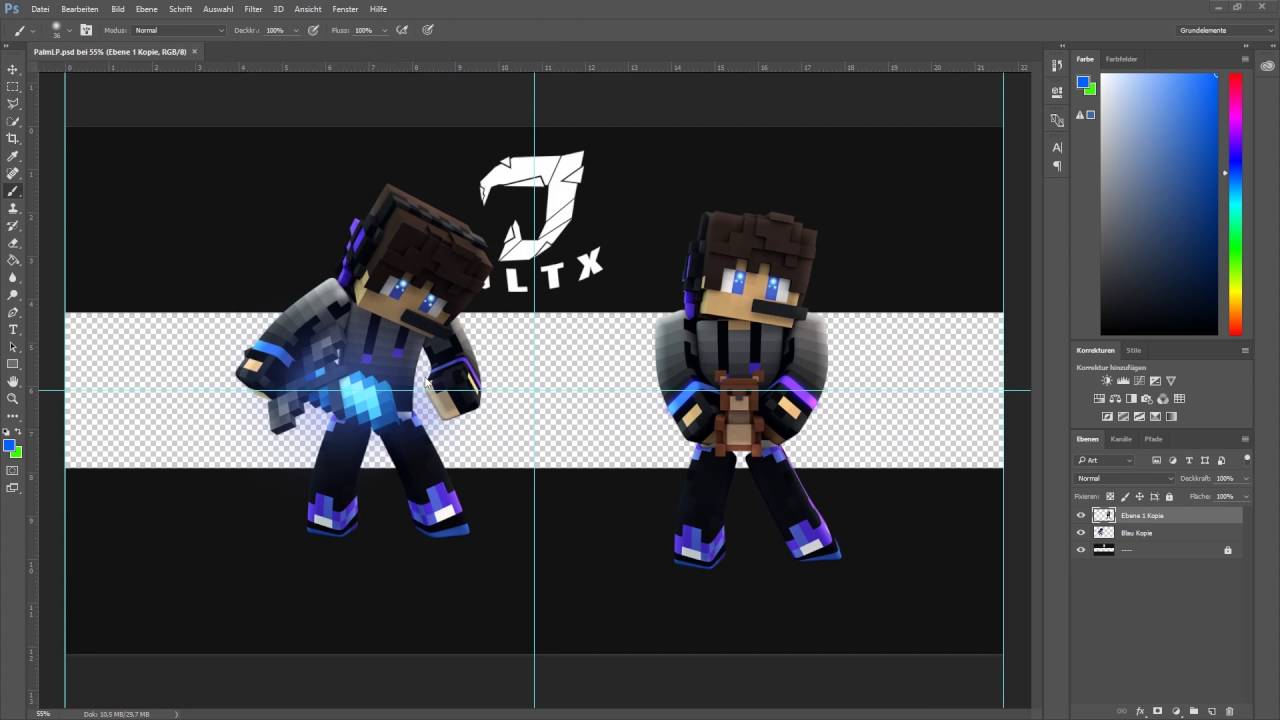
Task: Toggle pressure for opacity button
Action: [313, 30]
